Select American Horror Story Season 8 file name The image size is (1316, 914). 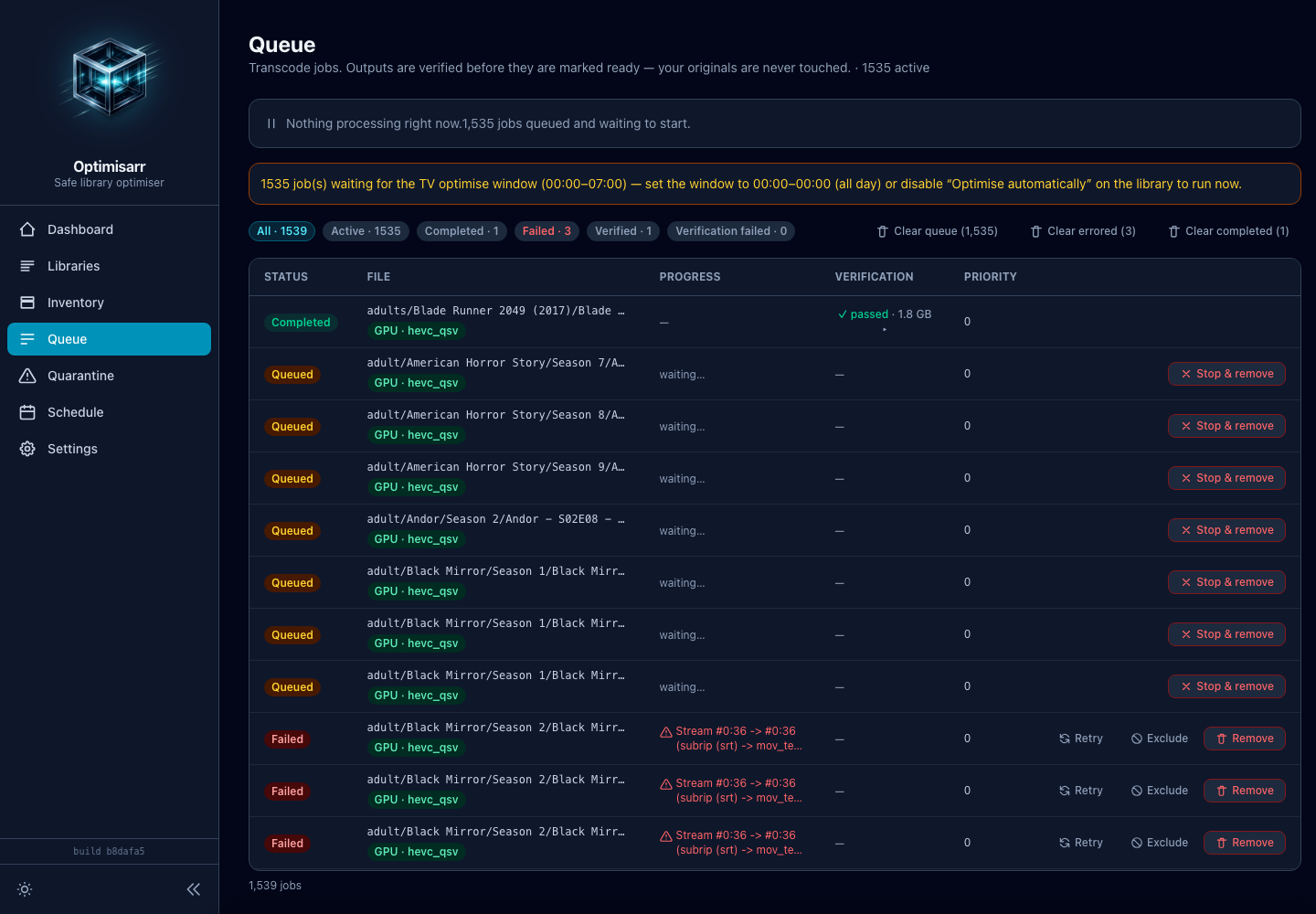point(496,415)
